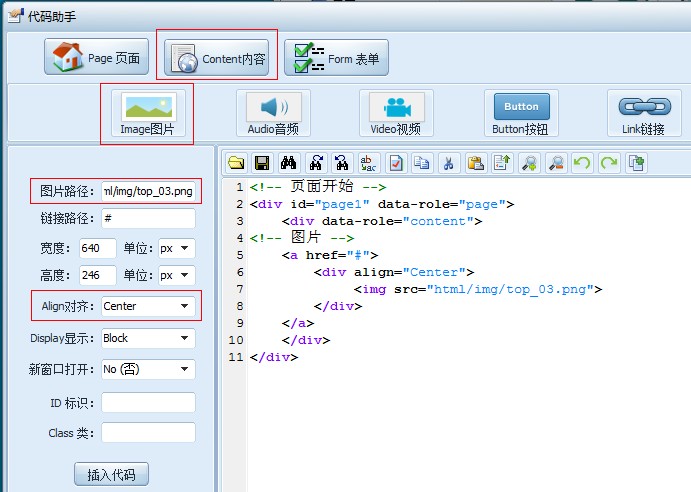Viewport: 691px width, 492px height.
Task: Click the 插入代码 button
Action: [x=111, y=474]
